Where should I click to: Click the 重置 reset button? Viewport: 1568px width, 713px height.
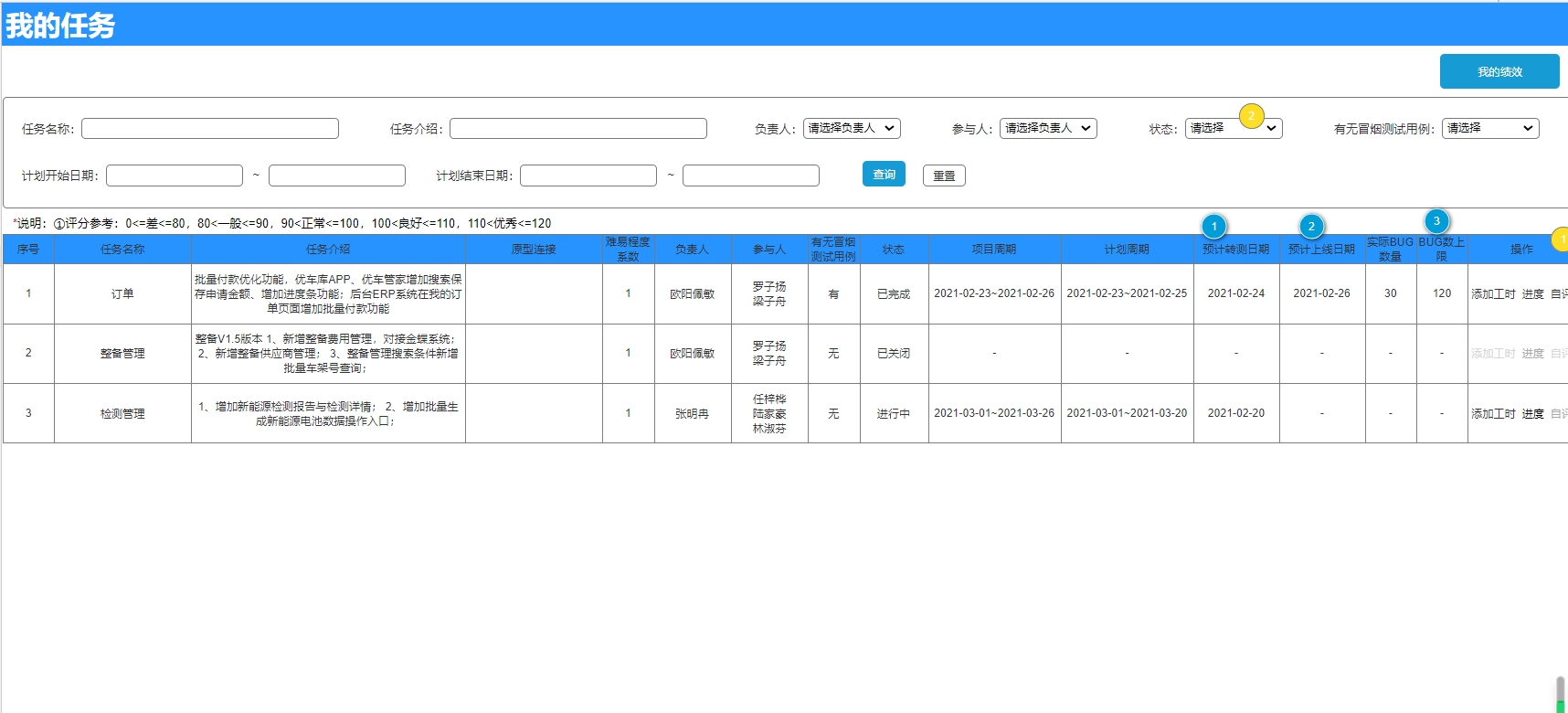tap(944, 176)
